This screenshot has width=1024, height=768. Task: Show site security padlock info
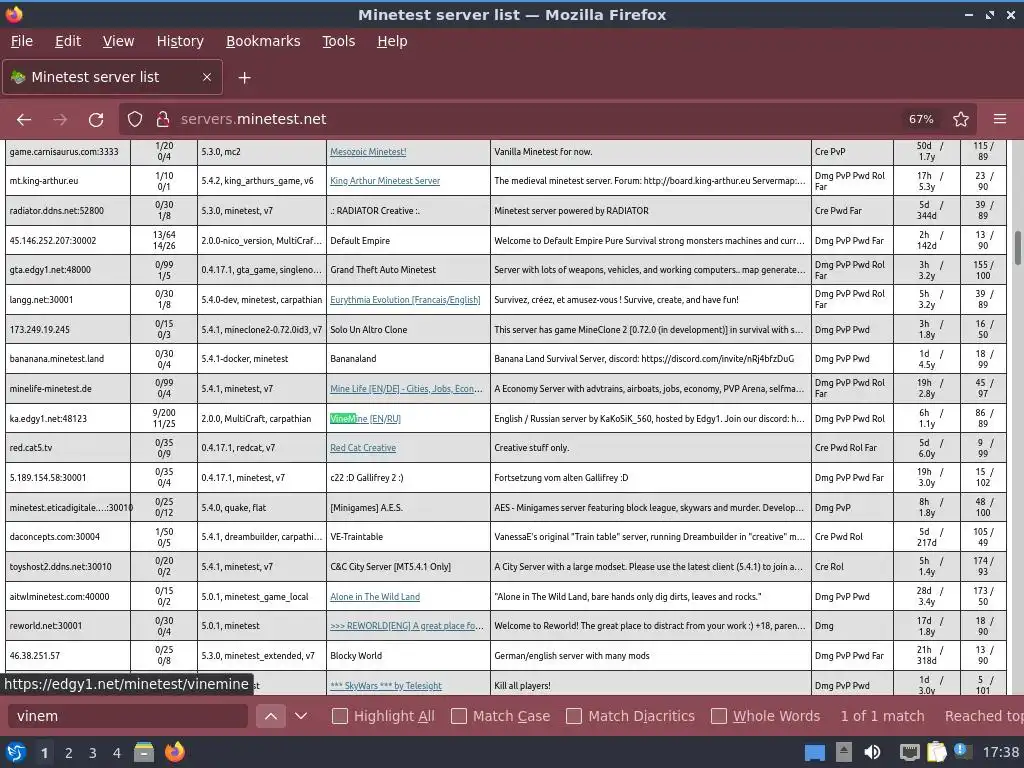[163, 120]
